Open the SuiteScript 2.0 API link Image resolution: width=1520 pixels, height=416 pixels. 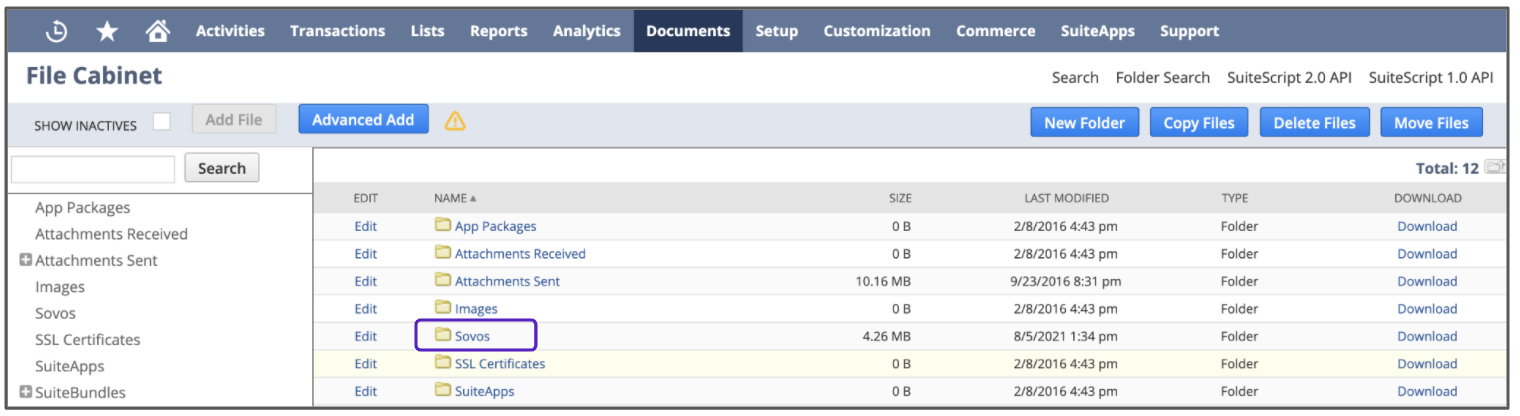(x=1289, y=77)
